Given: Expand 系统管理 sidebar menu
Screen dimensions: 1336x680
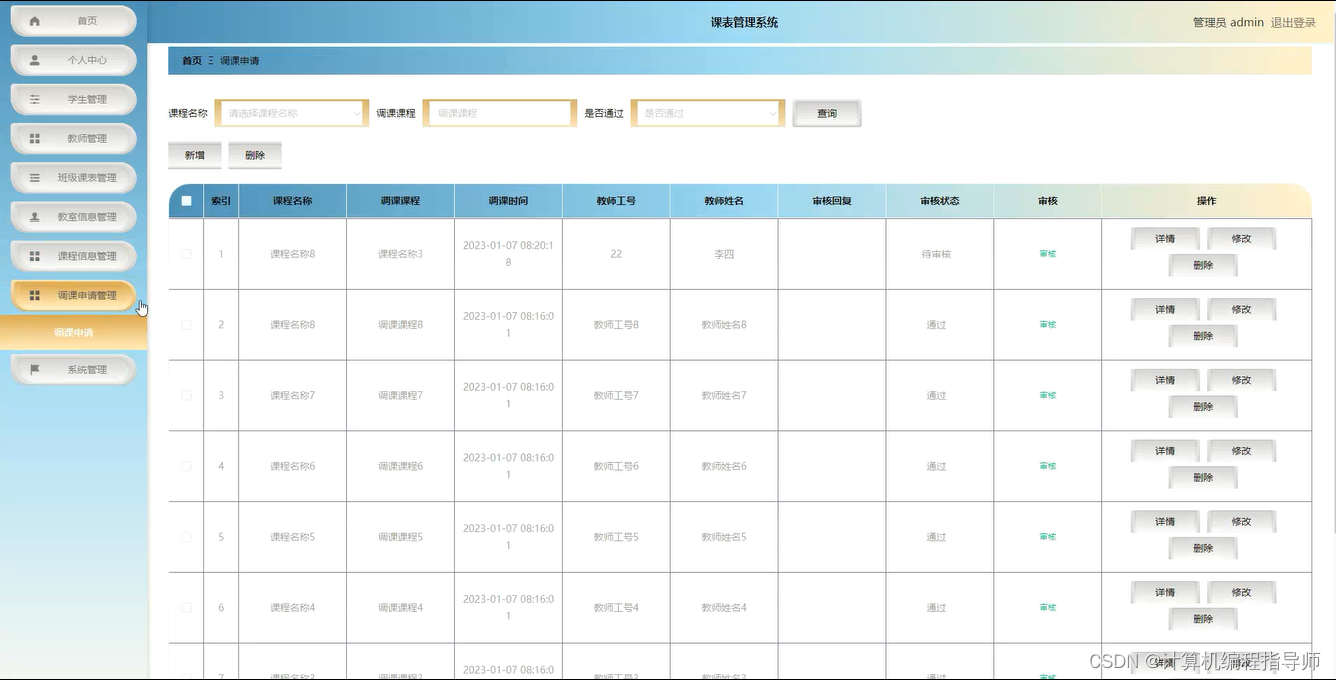Looking at the screenshot, I should (74, 369).
